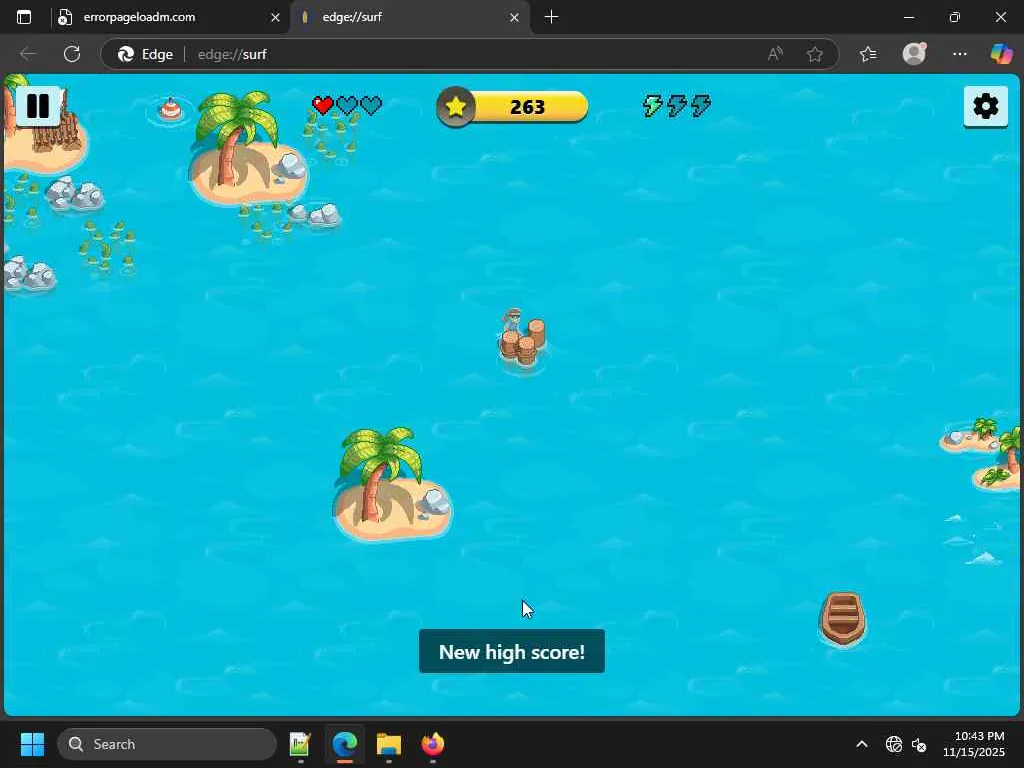Click the network globe tray icon

tap(893, 744)
